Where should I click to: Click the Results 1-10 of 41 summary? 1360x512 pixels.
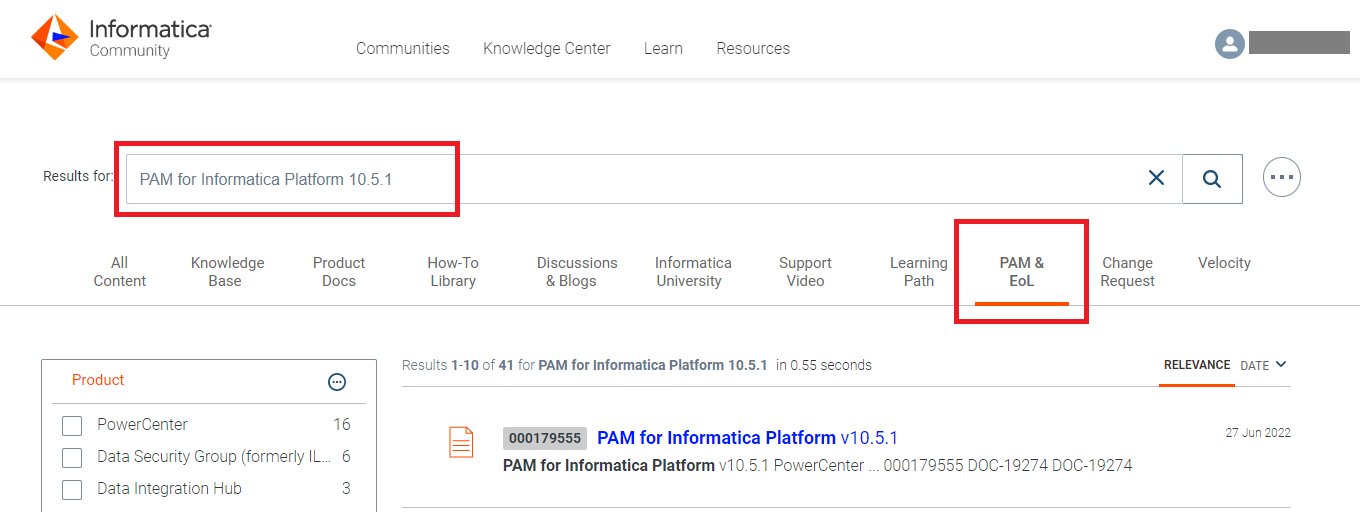click(636, 365)
